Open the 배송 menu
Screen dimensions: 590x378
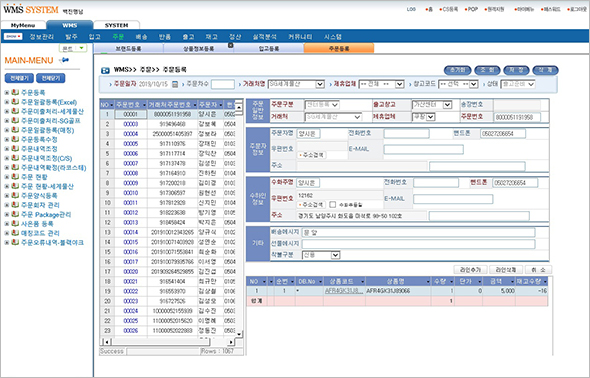click(x=141, y=36)
